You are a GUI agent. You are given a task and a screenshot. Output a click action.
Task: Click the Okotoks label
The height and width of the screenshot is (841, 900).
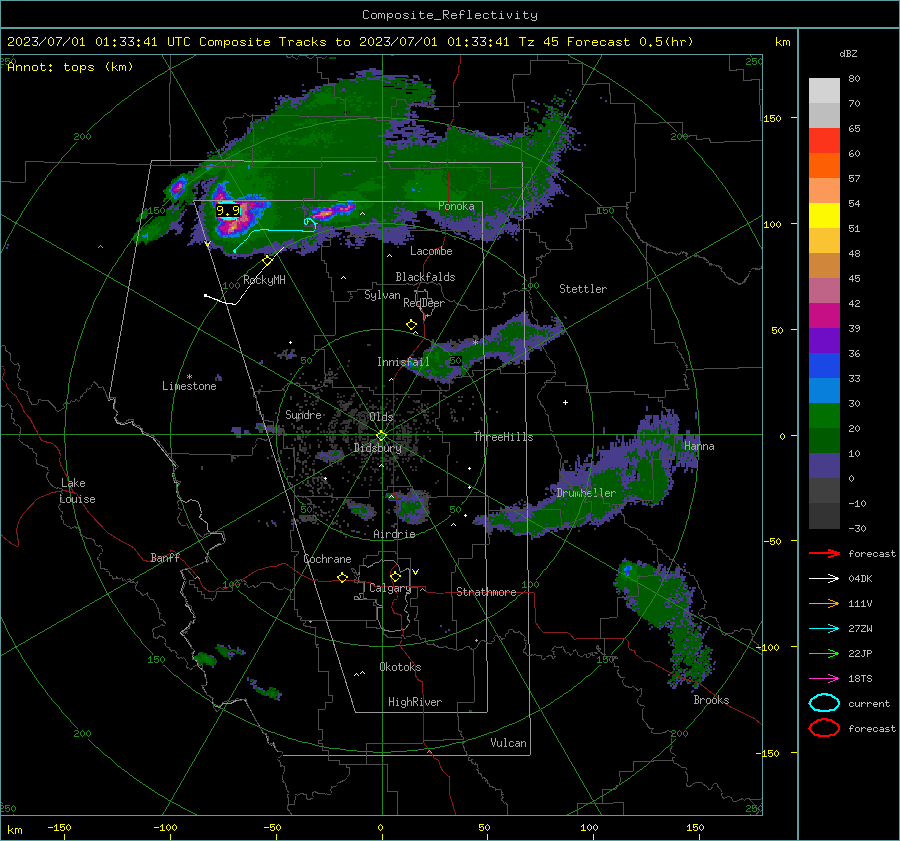400,667
